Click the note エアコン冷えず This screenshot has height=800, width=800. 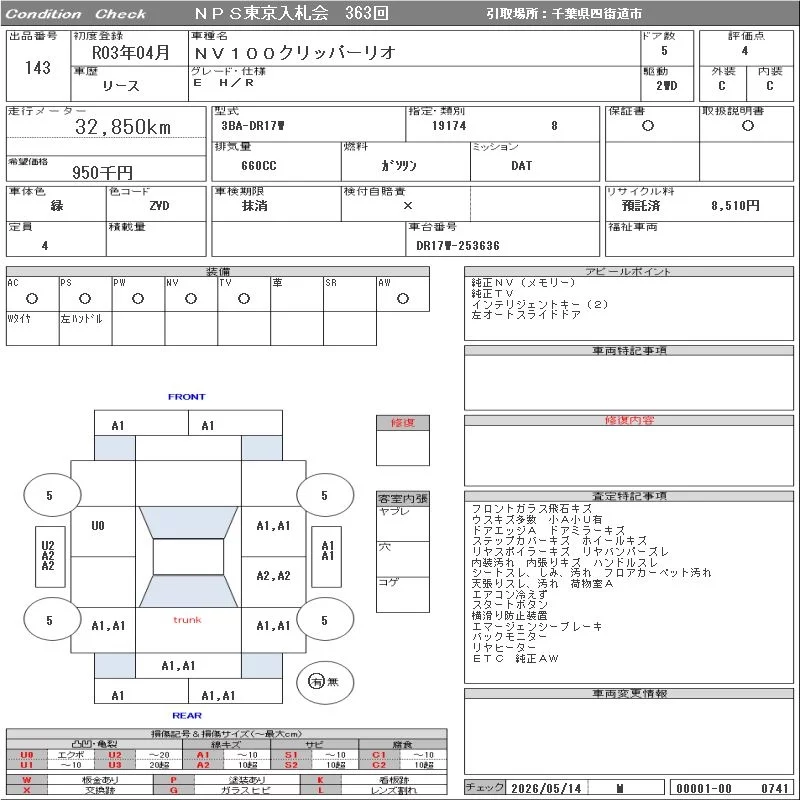tap(510, 594)
